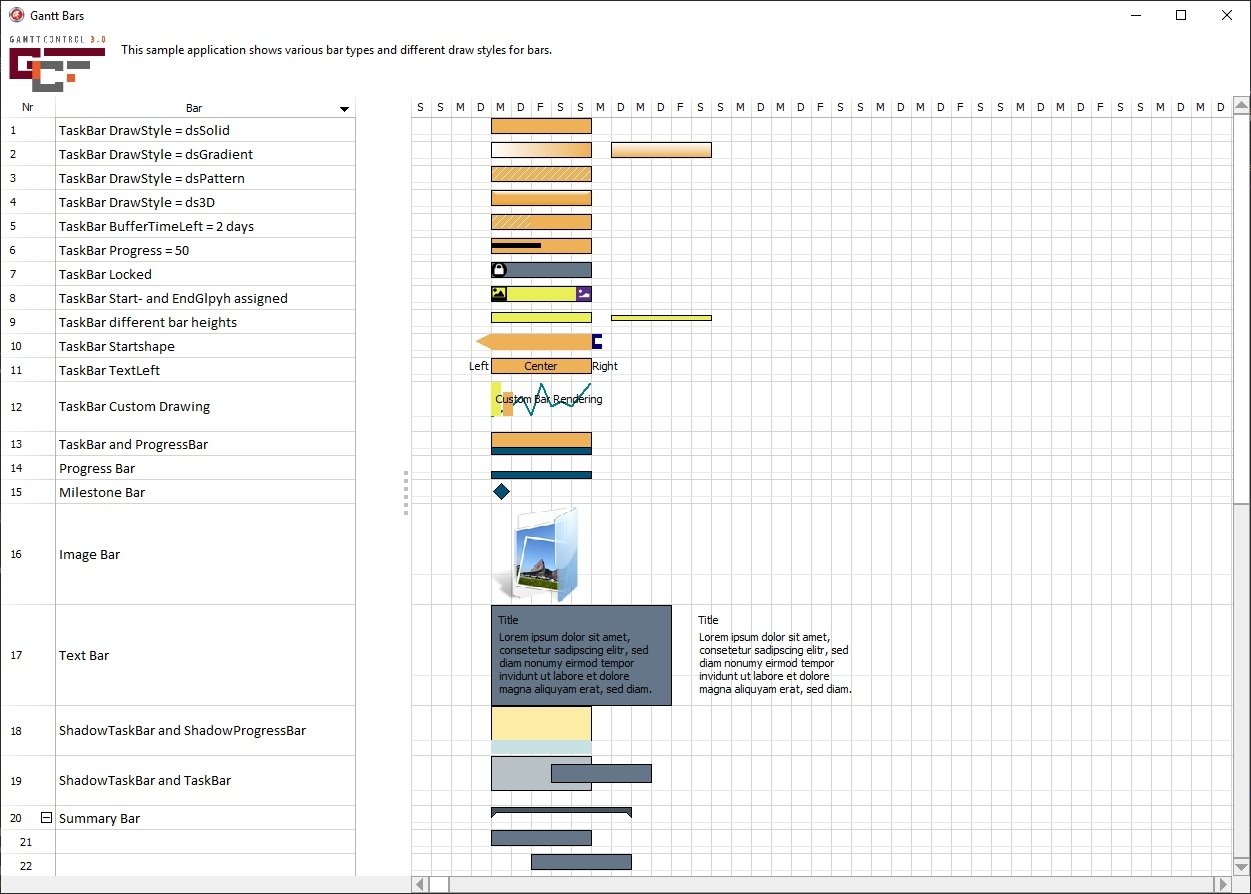The width and height of the screenshot is (1251, 894).
Task: Select row TaskBar different bar heights
Action: [178, 322]
